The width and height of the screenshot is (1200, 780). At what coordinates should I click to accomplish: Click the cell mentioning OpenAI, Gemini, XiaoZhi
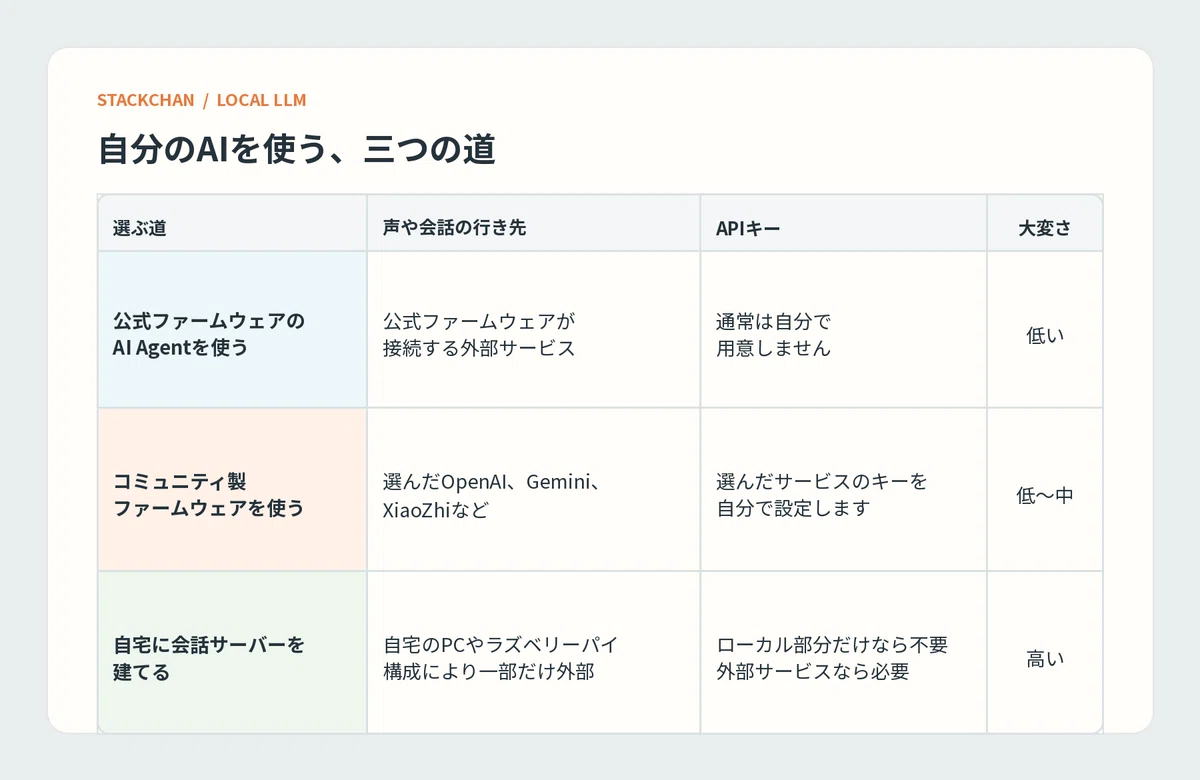tap(534, 490)
